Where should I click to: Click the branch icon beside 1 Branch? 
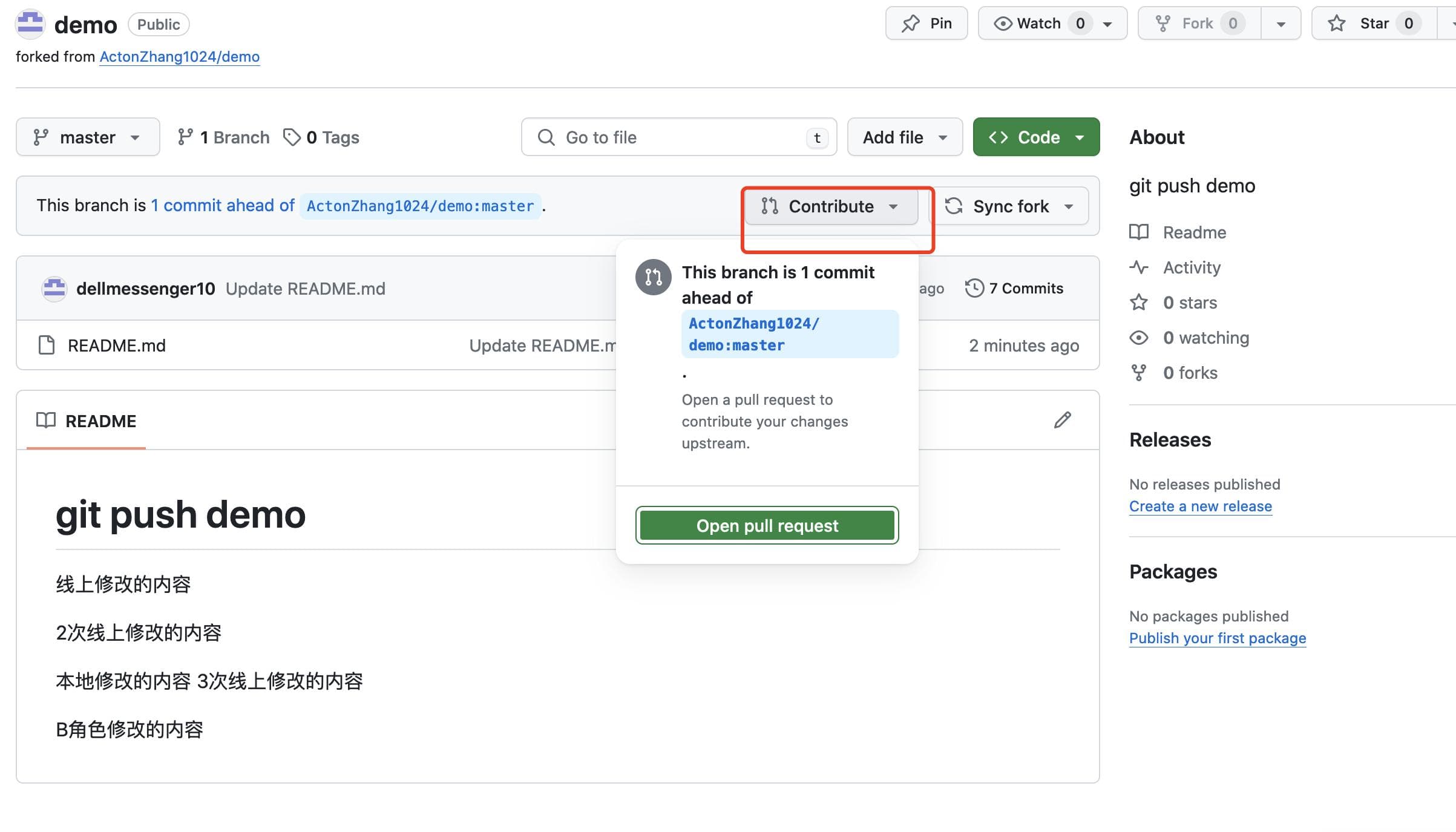[185, 137]
